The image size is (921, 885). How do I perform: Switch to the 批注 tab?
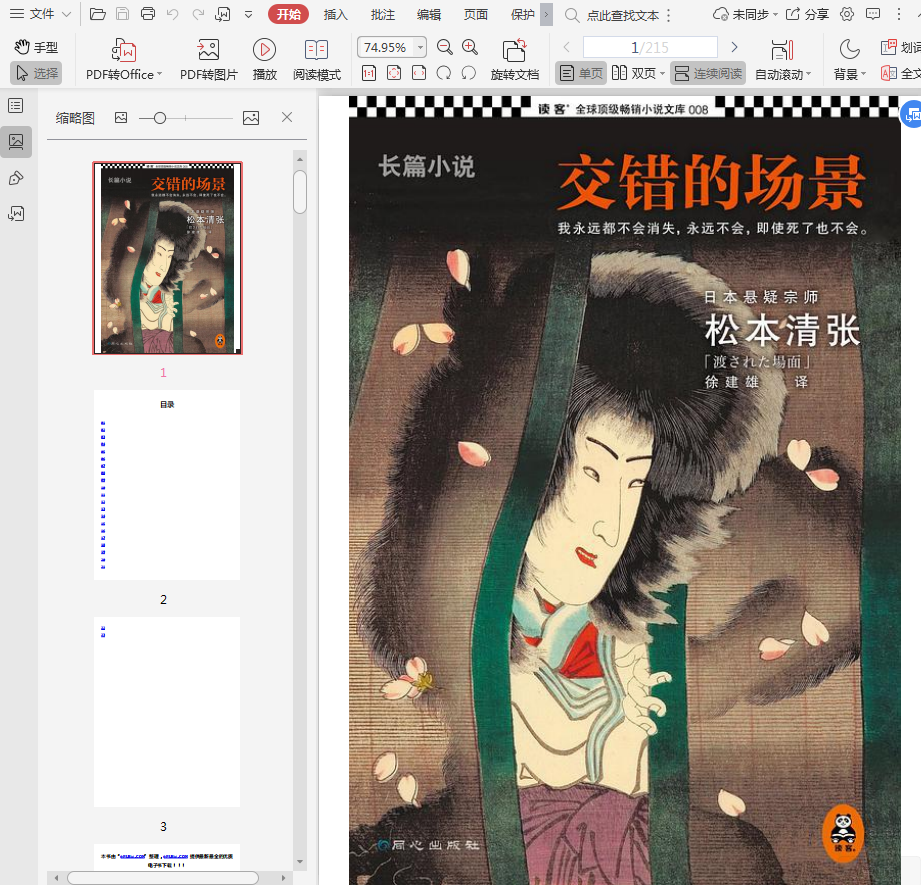pyautogui.click(x=382, y=14)
